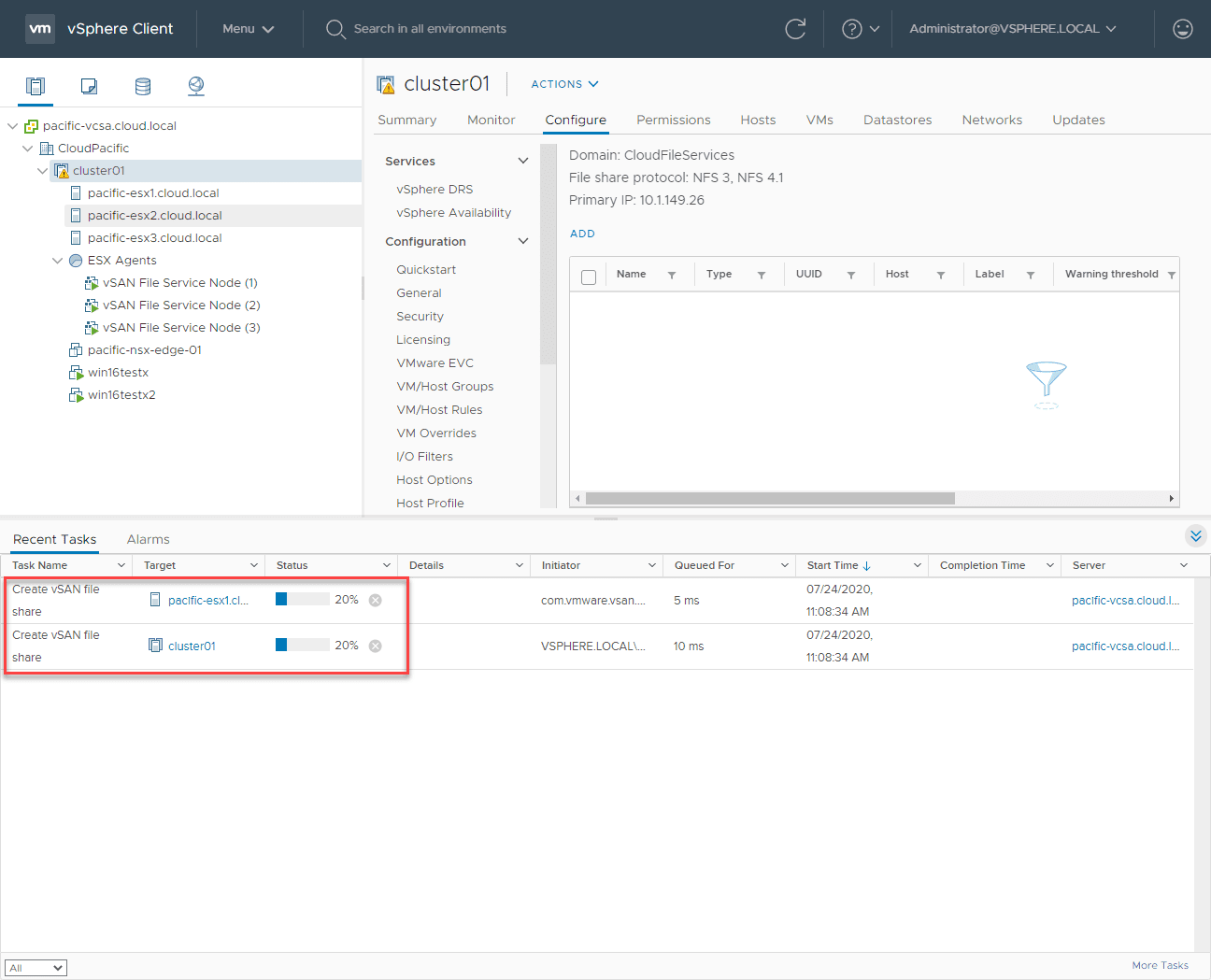
Task: Click inside the Search in all environments field
Action: pos(430,29)
